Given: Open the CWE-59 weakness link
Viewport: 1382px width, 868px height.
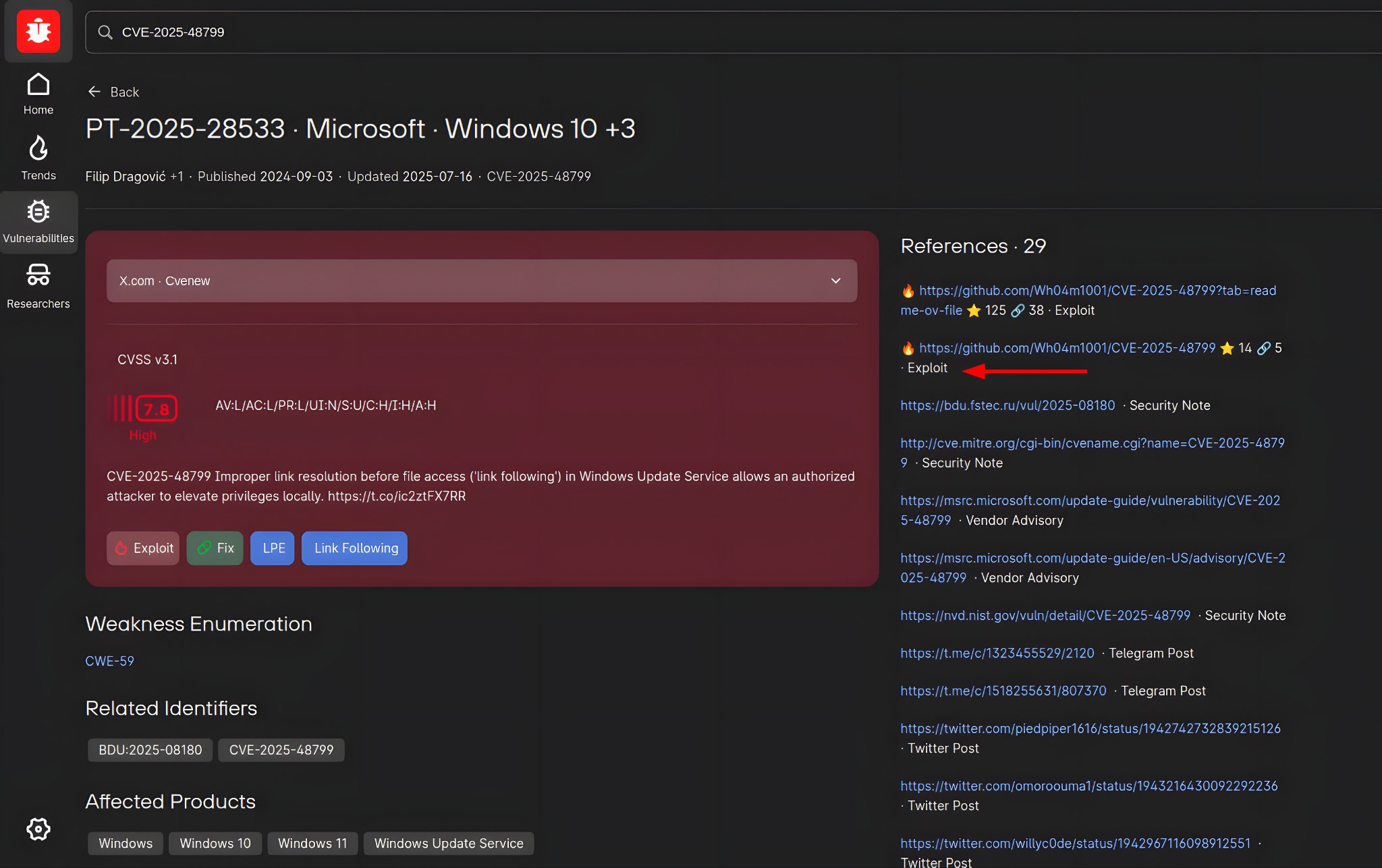Looking at the screenshot, I should pos(109,661).
